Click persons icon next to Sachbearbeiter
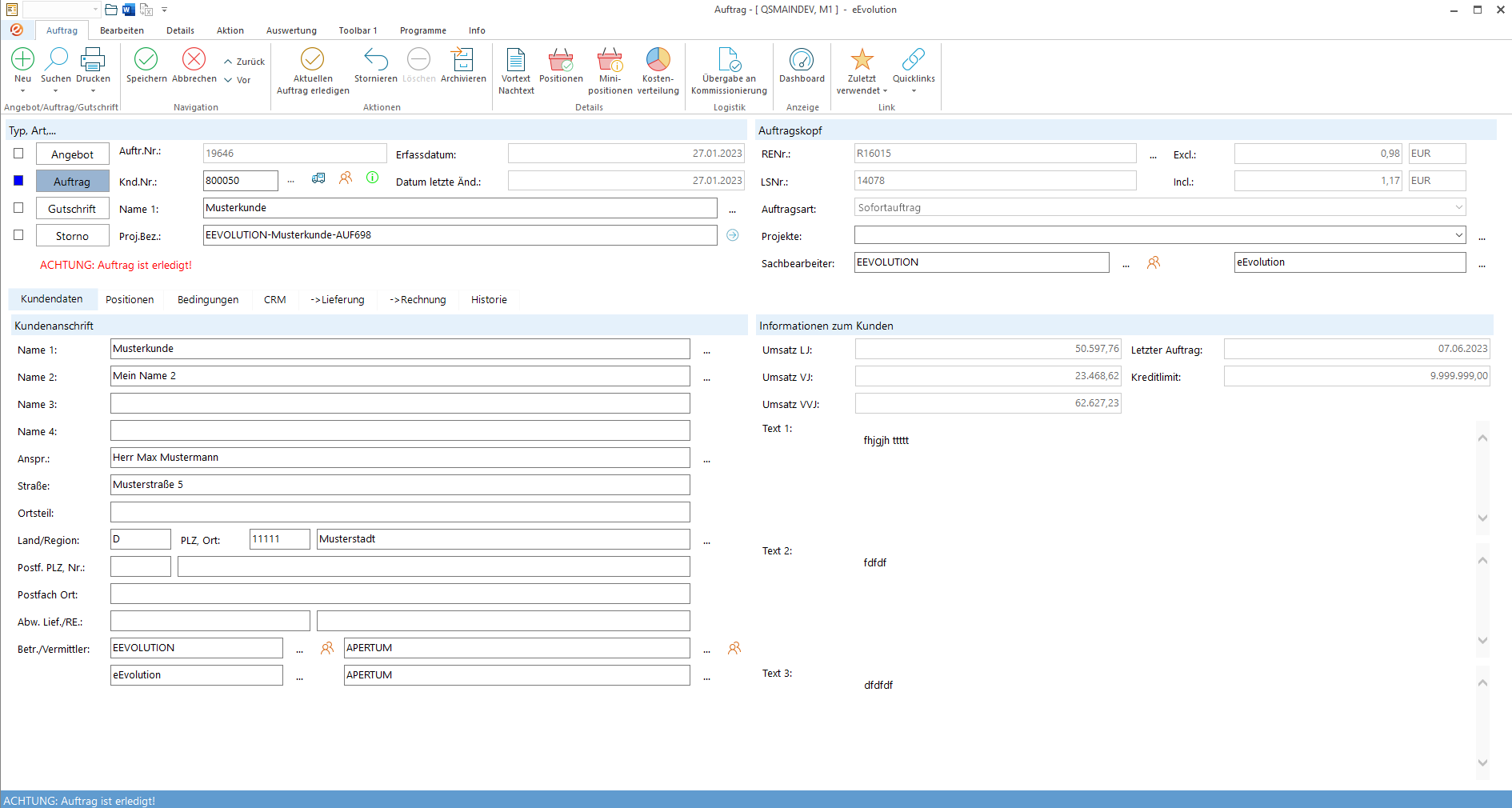The image size is (1512, 808). point(1154,262)
